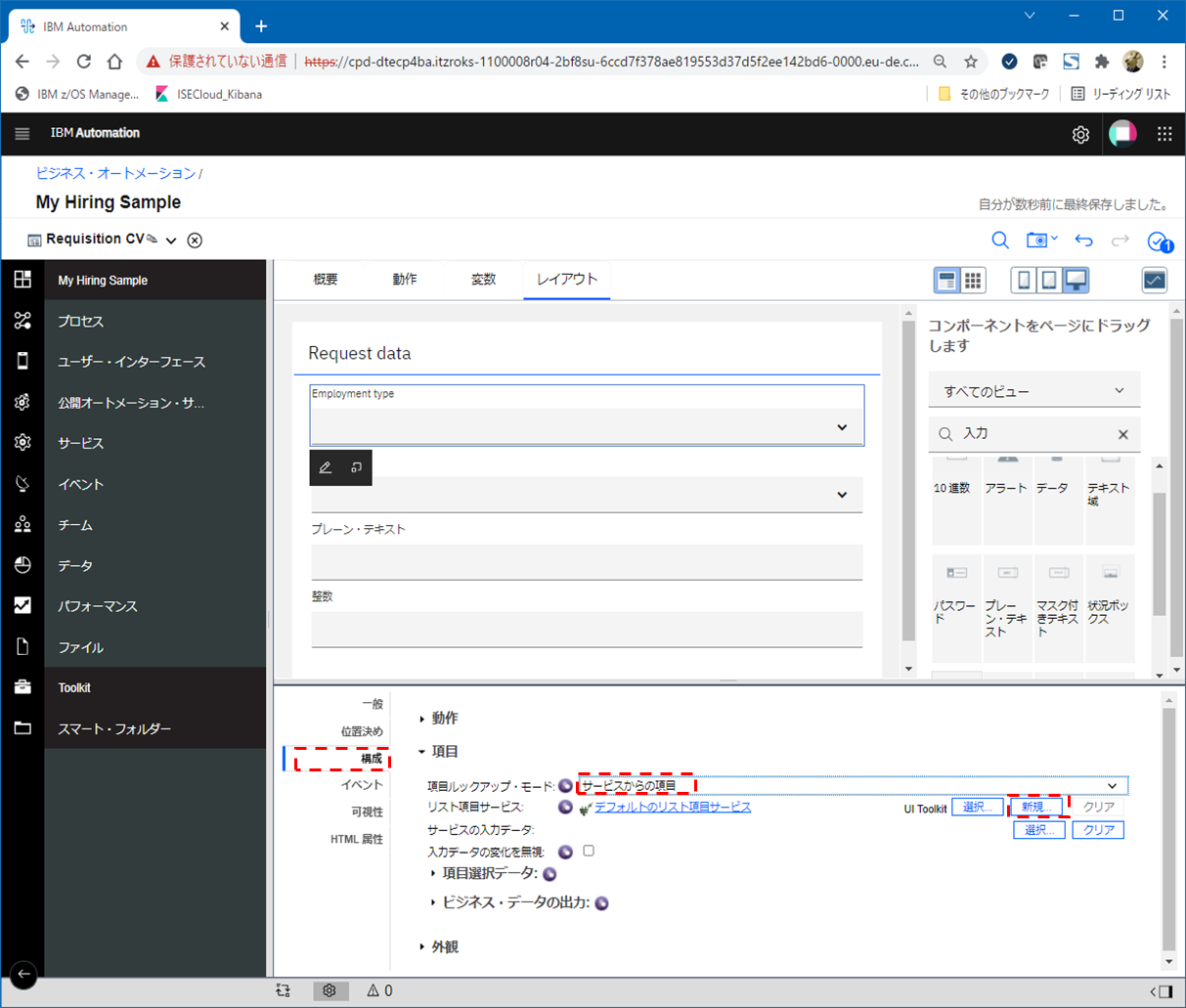Open validation status checkmark icon
This screenshot has width=1186, height=1008.
click(x=1158, y=241)
